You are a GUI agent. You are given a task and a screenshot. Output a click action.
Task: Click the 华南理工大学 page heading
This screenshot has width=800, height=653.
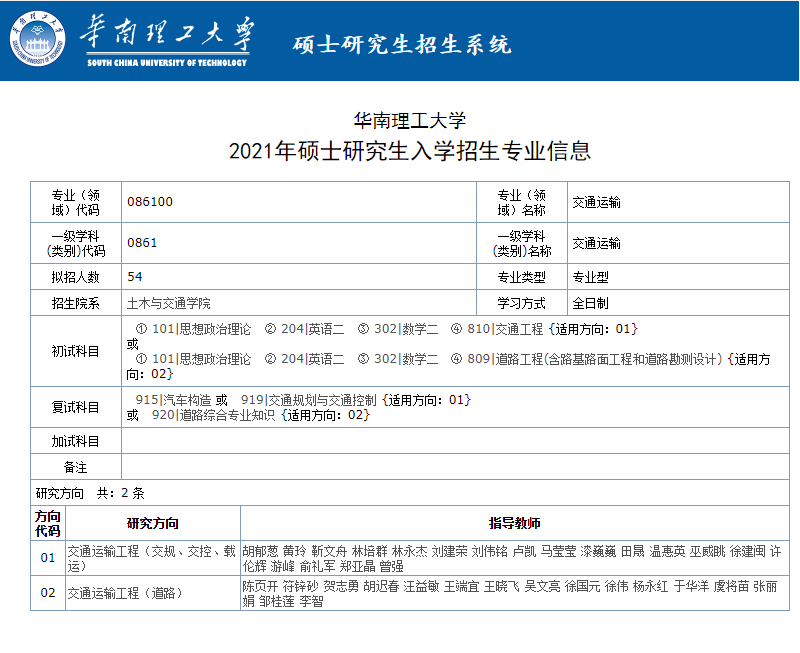(x=410, y=121)
